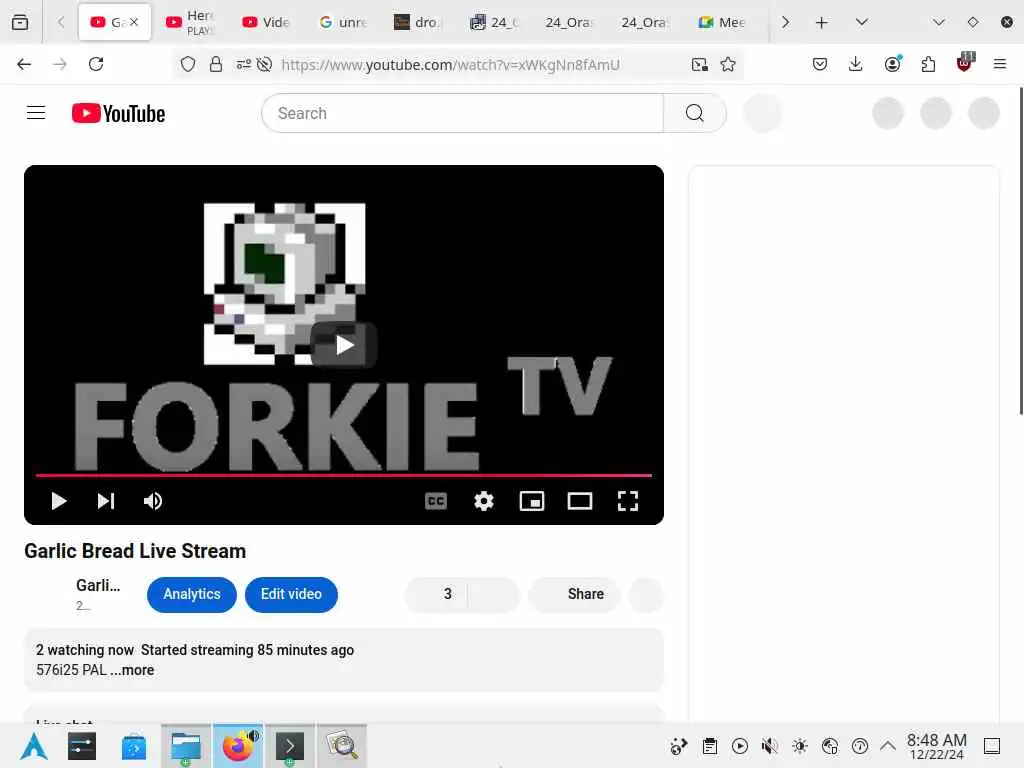Click the YouTube URL address bar

click(x=451, y=64)
